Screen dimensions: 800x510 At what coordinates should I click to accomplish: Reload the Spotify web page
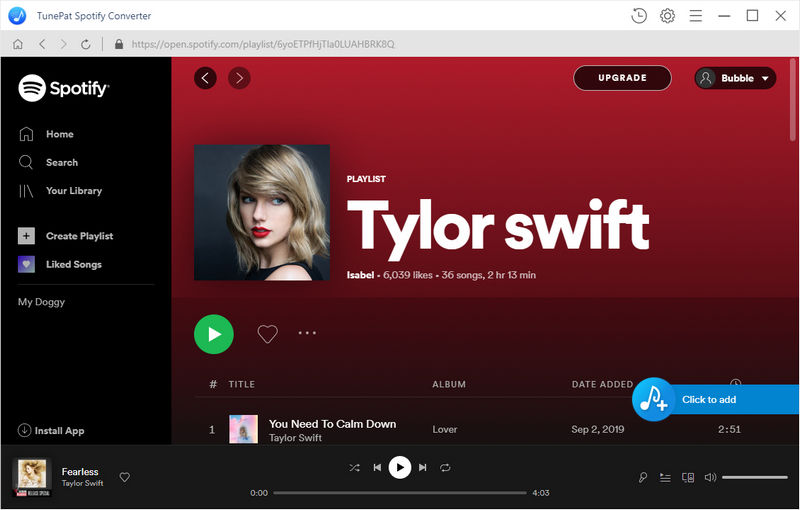click(x=86, y=44)
